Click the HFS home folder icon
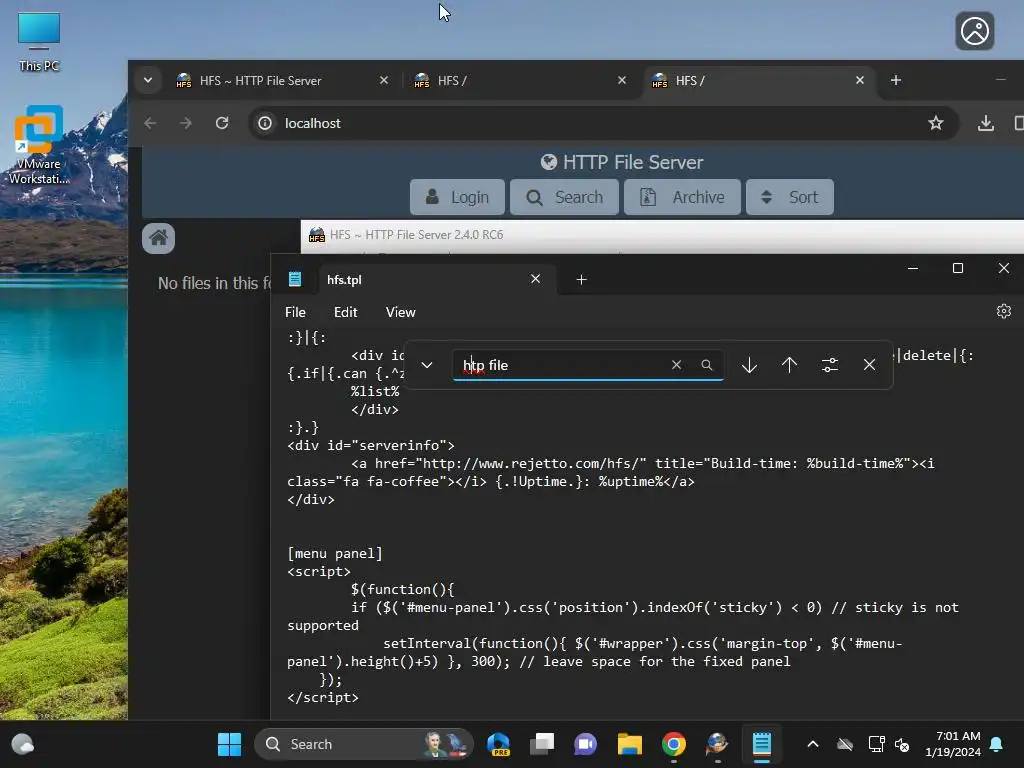1024x768 pixels. pos(159,238)
